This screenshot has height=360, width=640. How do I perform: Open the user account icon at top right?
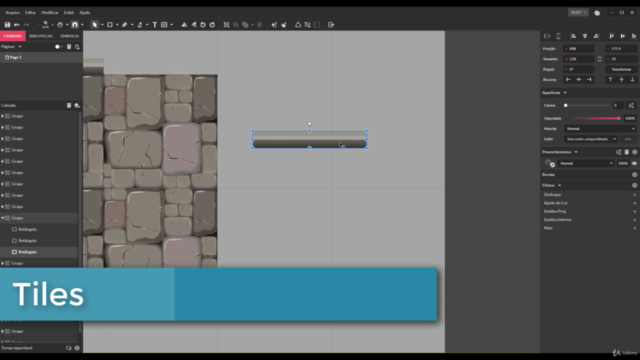point(597,13)
